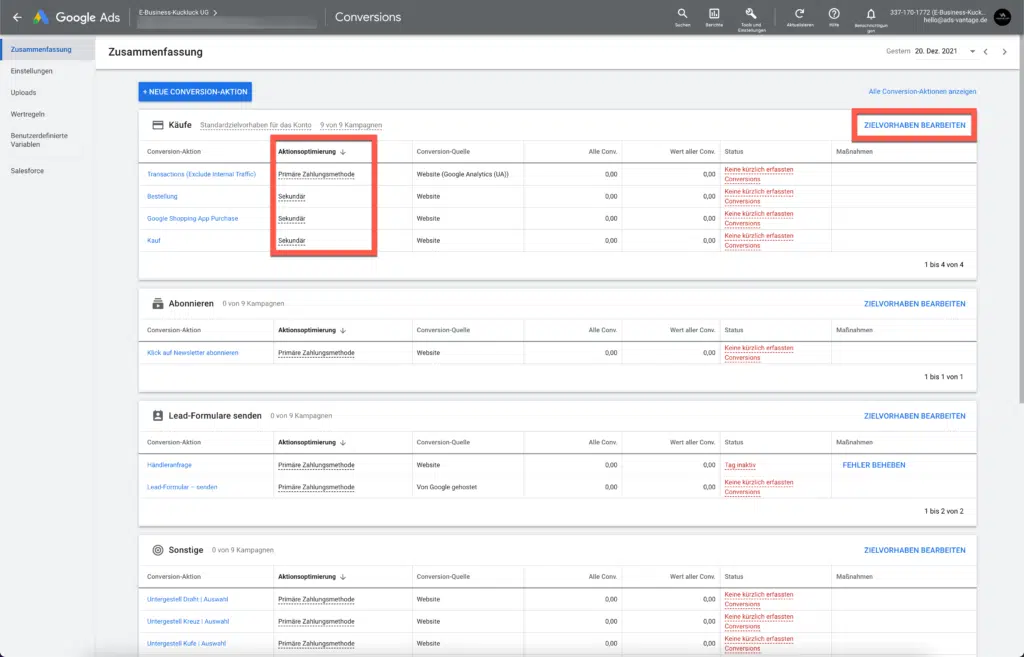Open Google Shopping App Purchase action

tap(193, 219)
